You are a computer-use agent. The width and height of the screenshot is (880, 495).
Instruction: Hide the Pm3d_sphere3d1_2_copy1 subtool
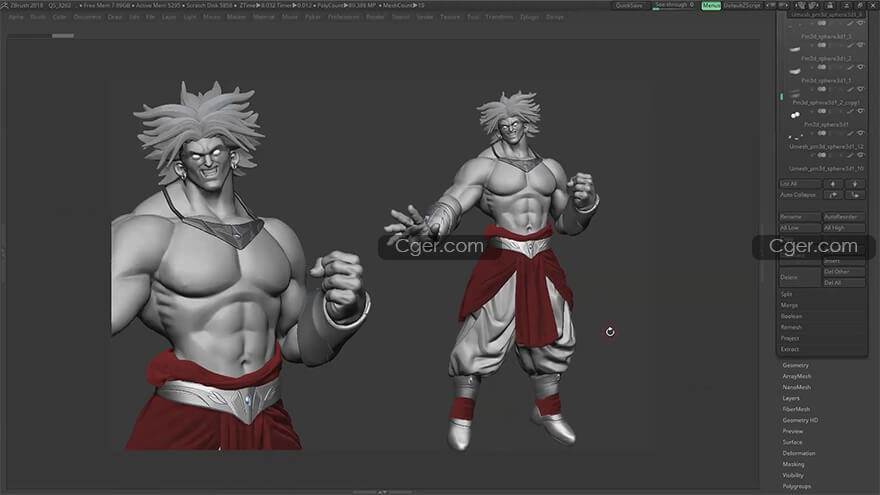(860, 112)
